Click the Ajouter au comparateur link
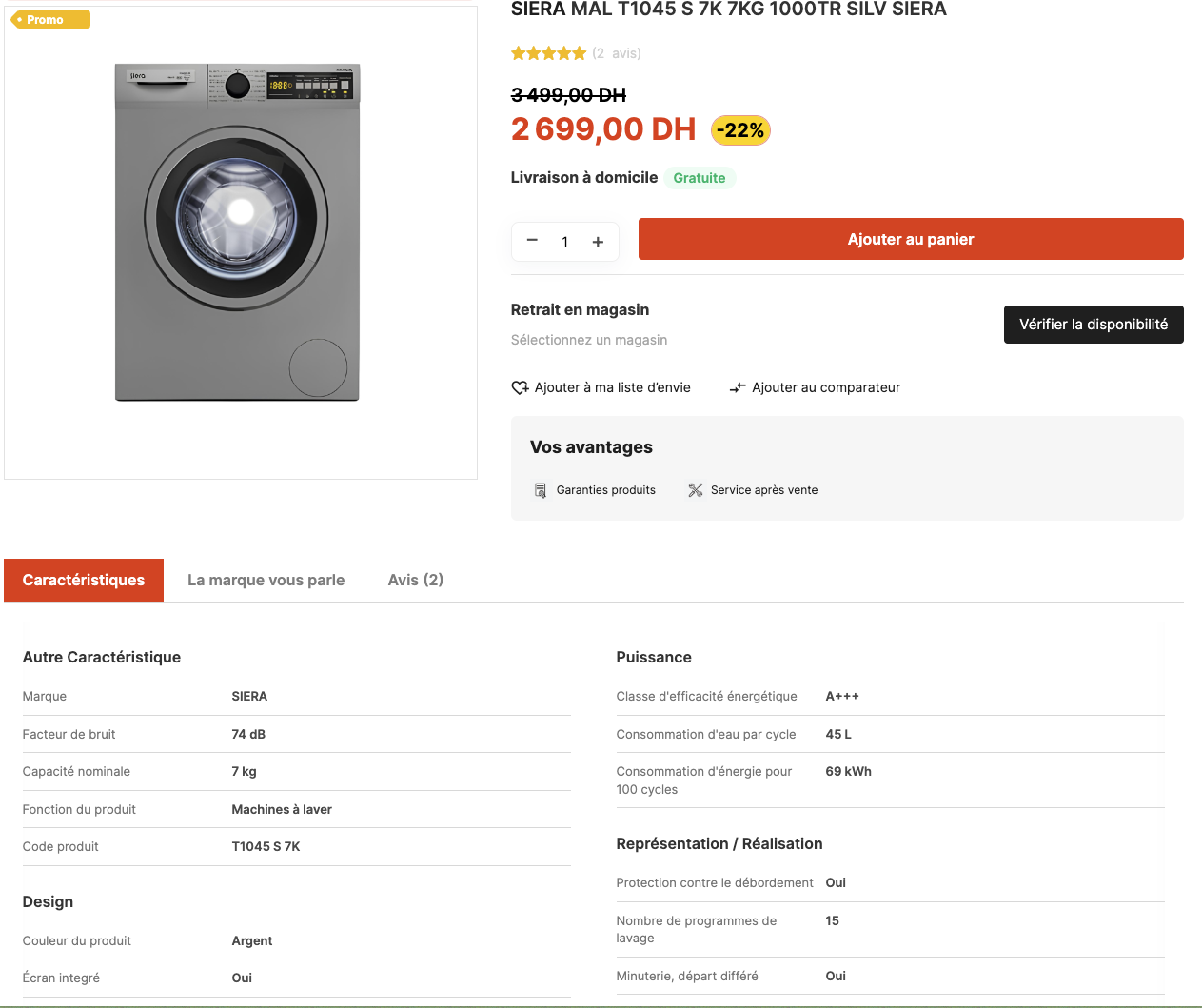Image resolution: width=1202 pixels, height=1008 pixels. point(826,387)
